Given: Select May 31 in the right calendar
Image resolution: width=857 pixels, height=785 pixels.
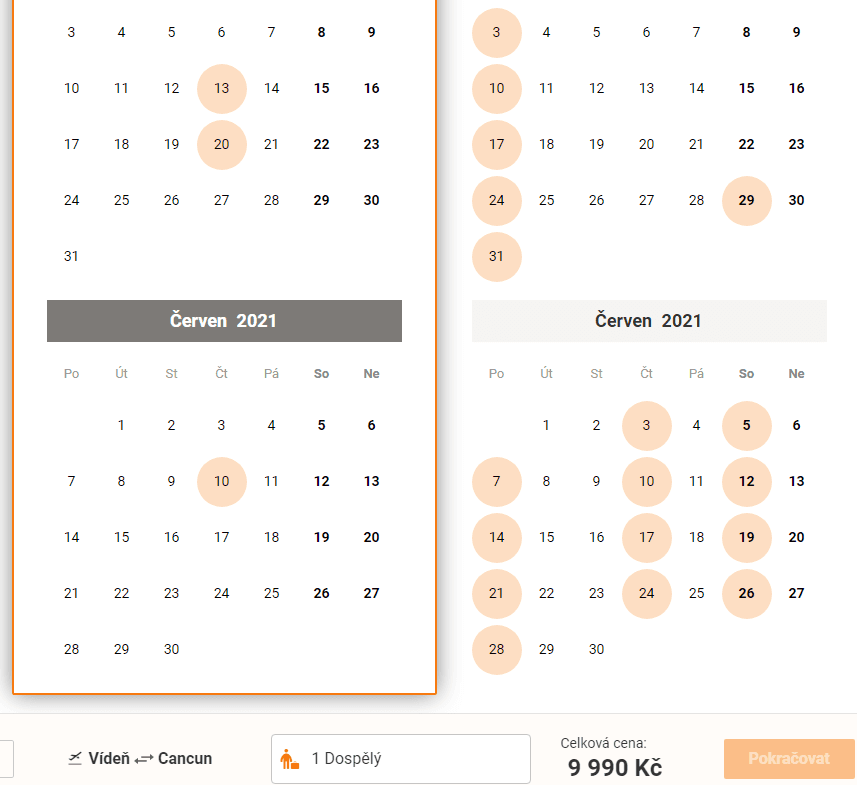Looking at the screenshot, I should pyautogui.click(x=496, y=256).
